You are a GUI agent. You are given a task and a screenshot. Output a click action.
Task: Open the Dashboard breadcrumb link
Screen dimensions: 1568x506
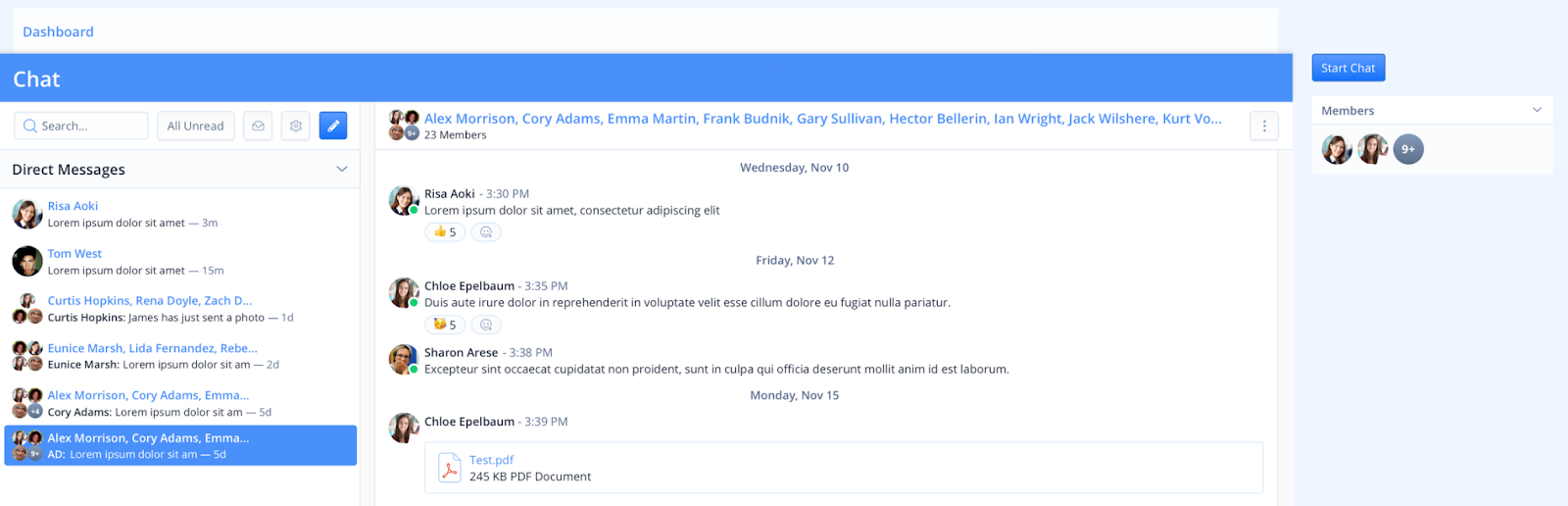click(58, 31)
